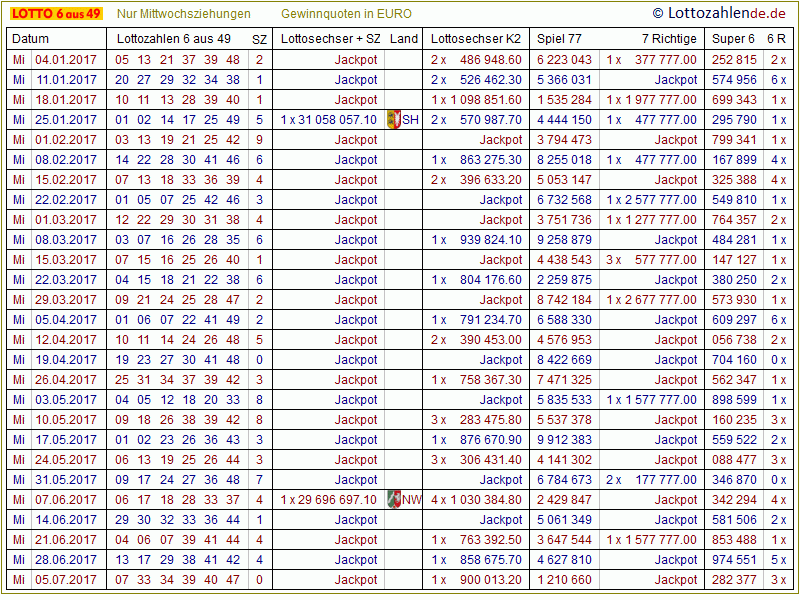Click the Spiel 77 column header
Viewport: 800px width, 600px height.
click(559, 39)
